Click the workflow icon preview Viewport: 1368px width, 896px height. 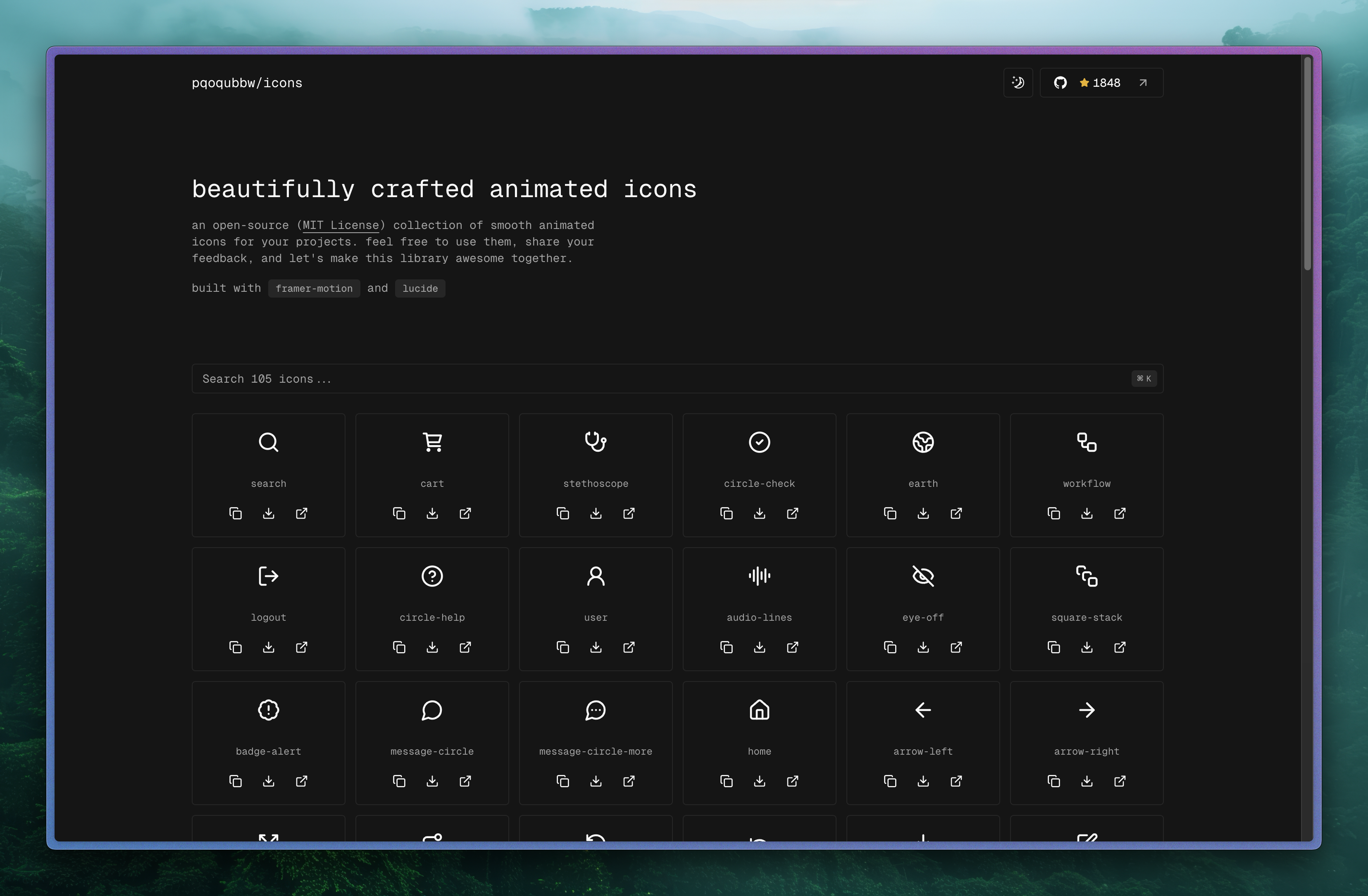(x=1087, y=443)
